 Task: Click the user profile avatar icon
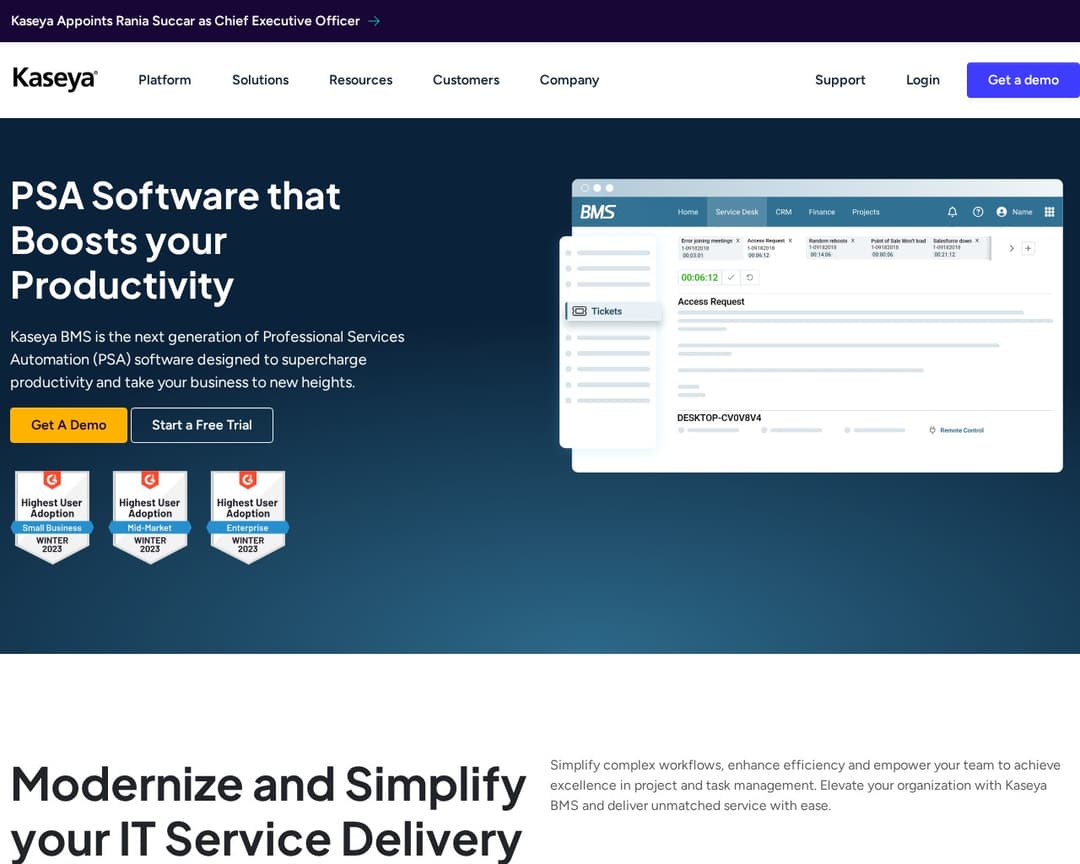(1001, 212)
